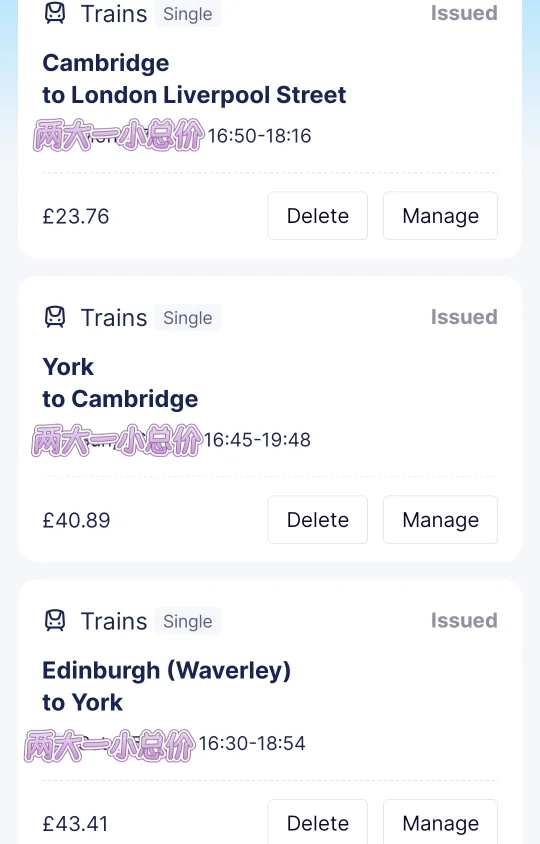Open Cambridge to London Liverpool Street journey
Image resolution: width=540 pixels, height=844 pixels.
(194, 79)
